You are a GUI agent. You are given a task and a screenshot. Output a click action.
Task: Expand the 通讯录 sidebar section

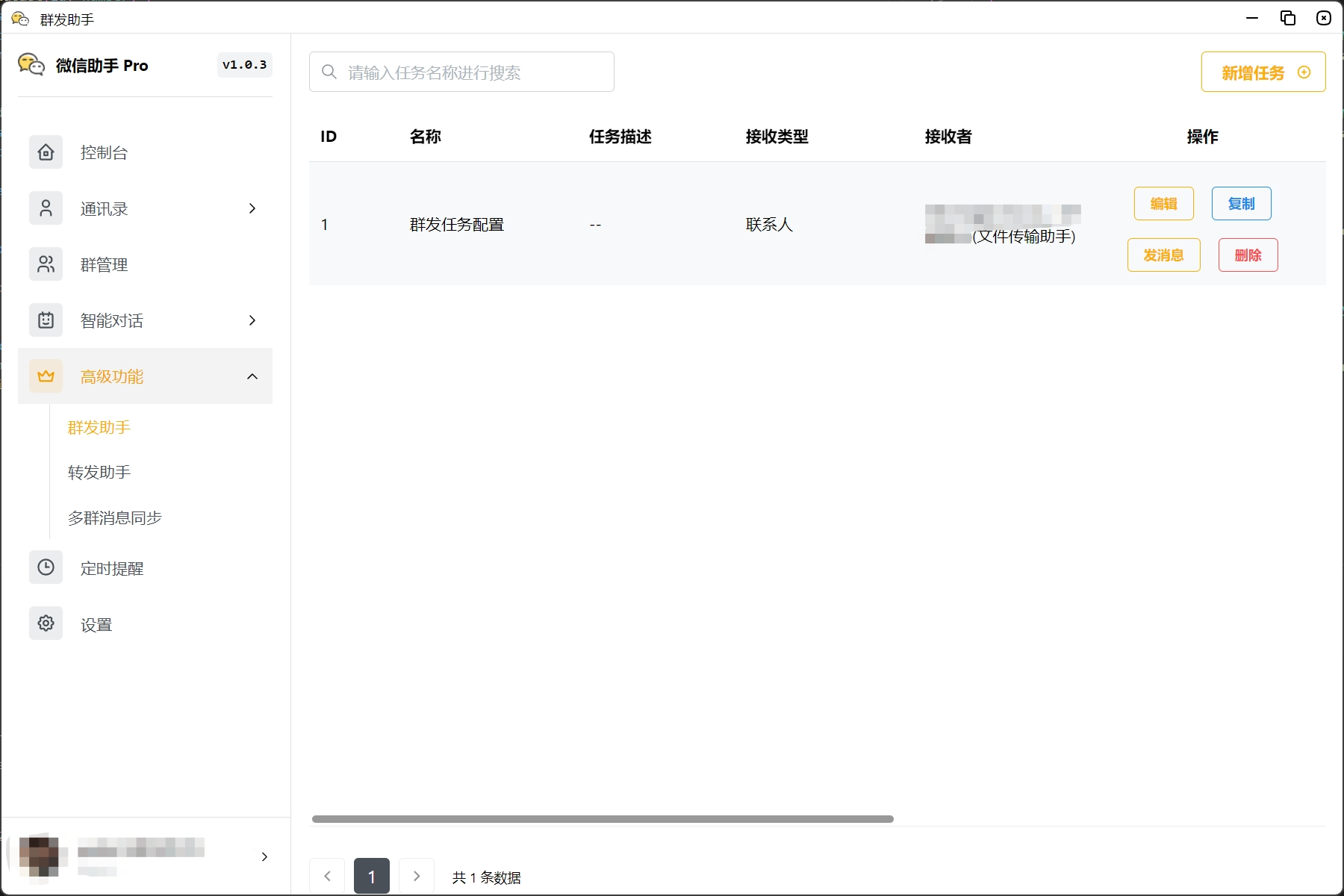(252, 208)
